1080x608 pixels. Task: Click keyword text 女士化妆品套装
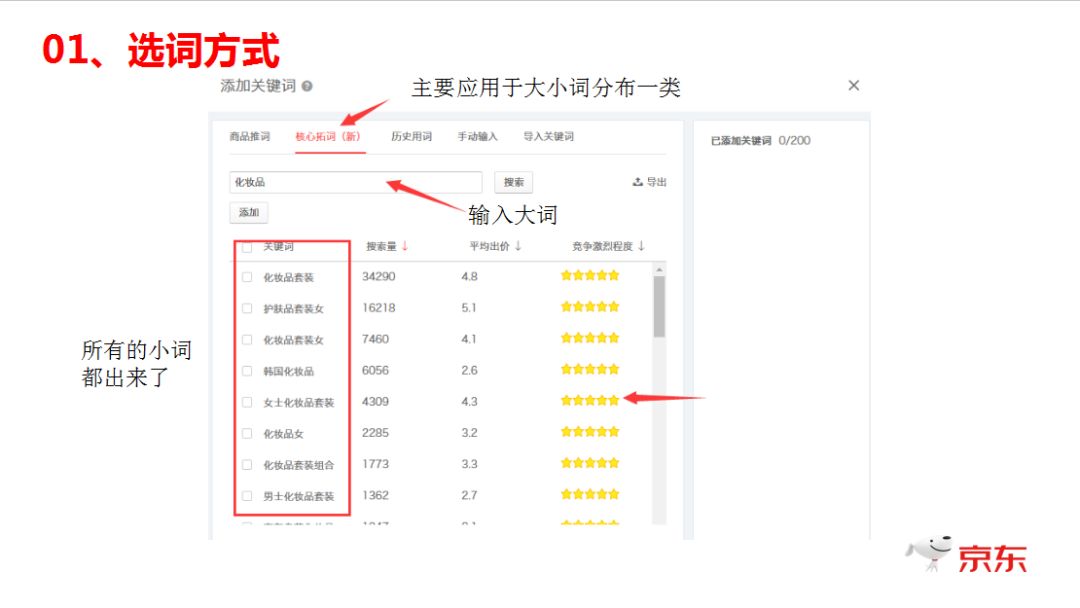(x=298, y=402)
